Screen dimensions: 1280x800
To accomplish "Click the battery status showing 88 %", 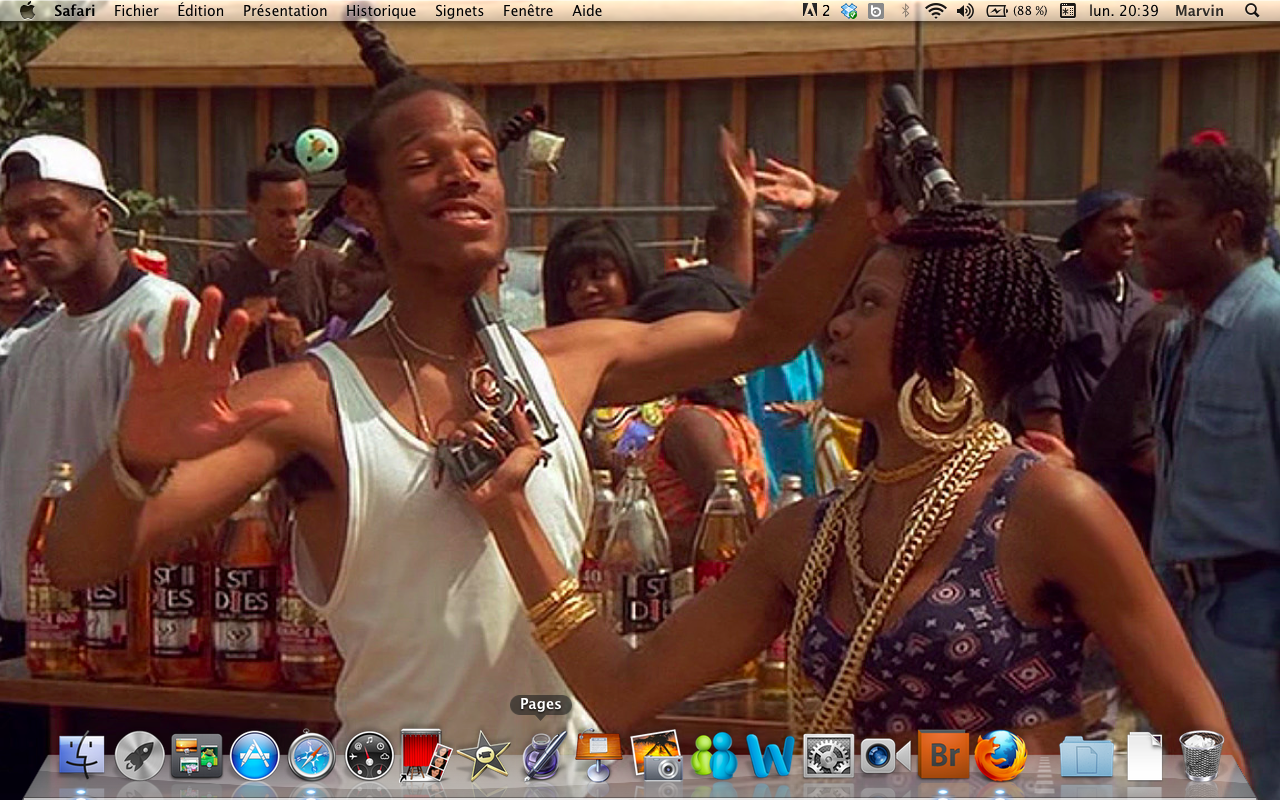I will (1017, 10).
